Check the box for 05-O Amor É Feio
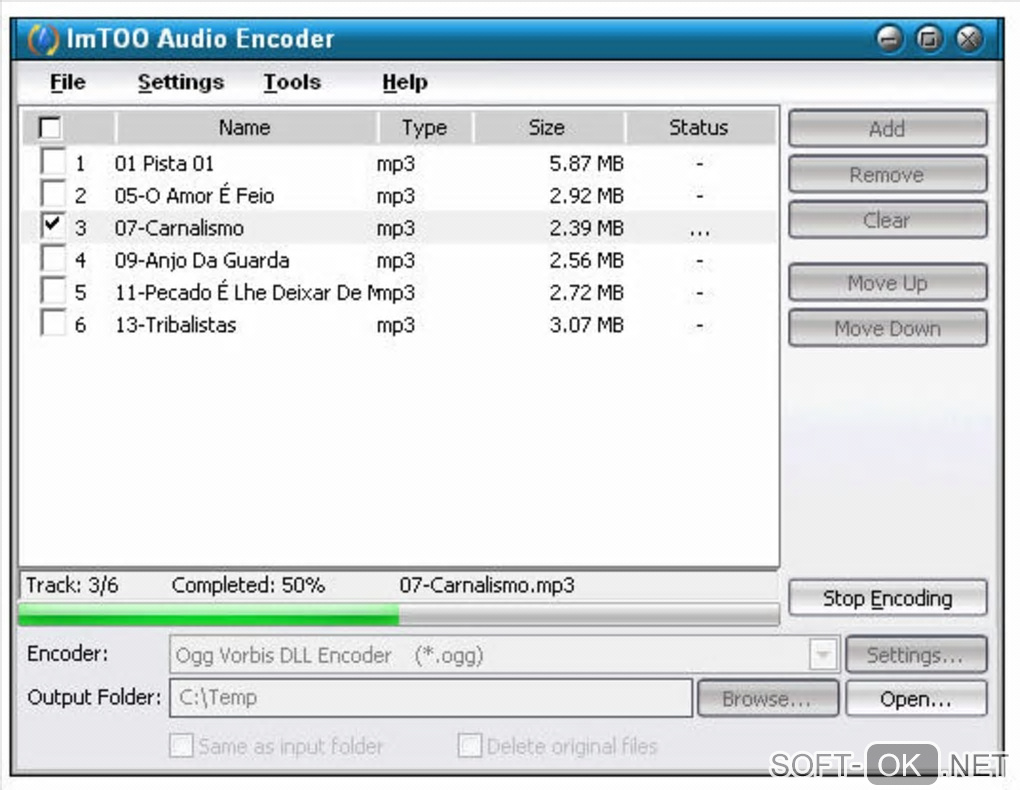This screenshot has width=1020, height=790. (x=53, y=193)
